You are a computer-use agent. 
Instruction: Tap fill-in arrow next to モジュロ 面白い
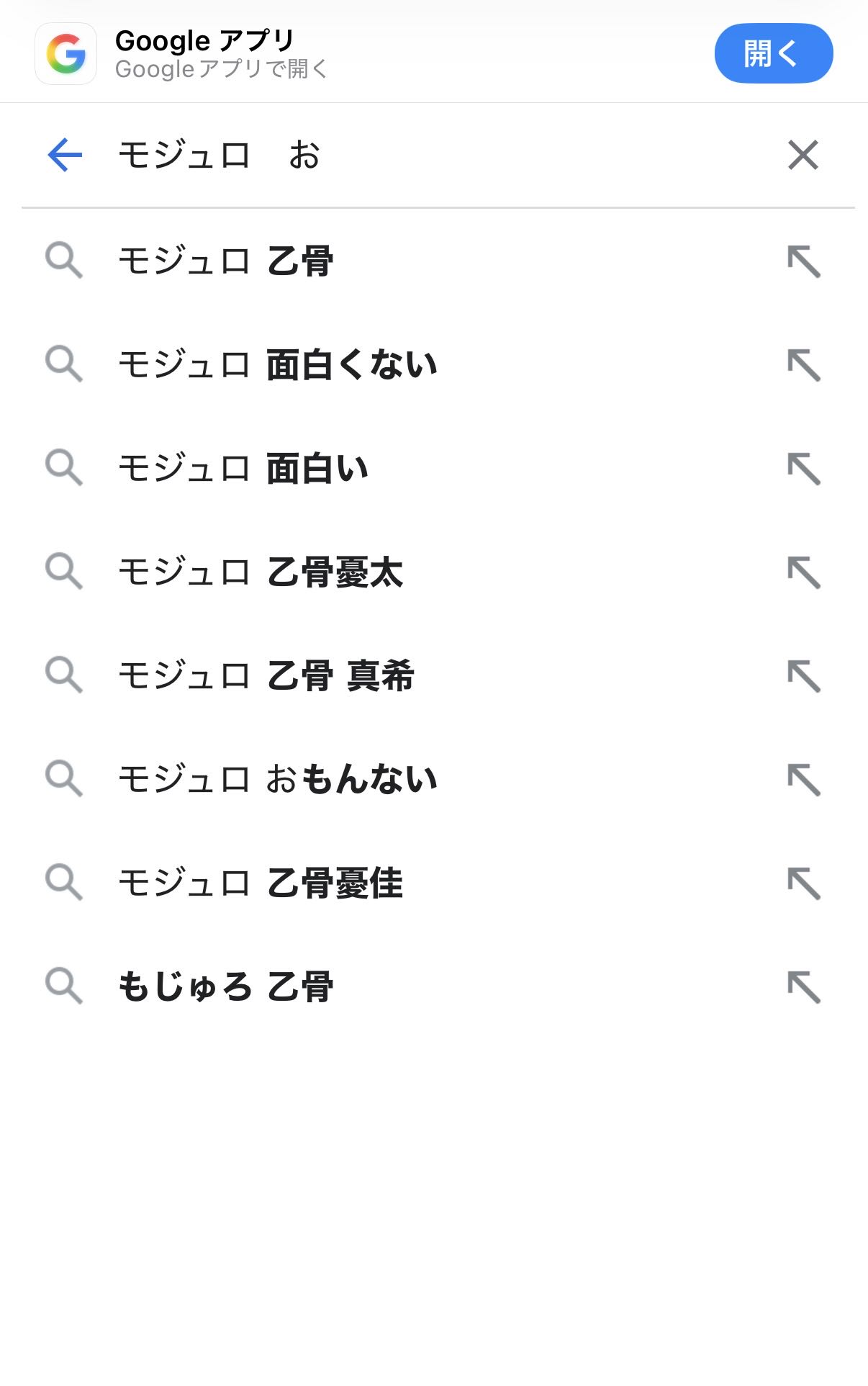(x=804, y=469)
